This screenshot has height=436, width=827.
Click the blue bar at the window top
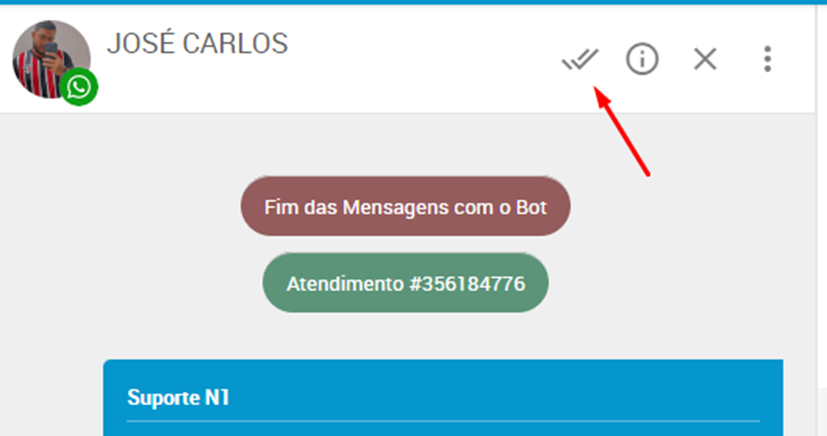click(414, 2)
